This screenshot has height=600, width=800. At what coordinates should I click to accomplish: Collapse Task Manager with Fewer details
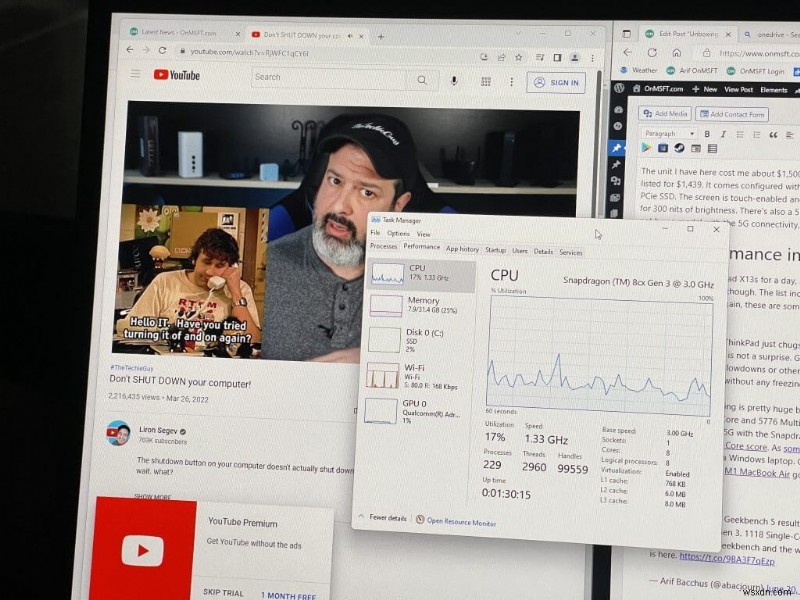pos(382,518)
